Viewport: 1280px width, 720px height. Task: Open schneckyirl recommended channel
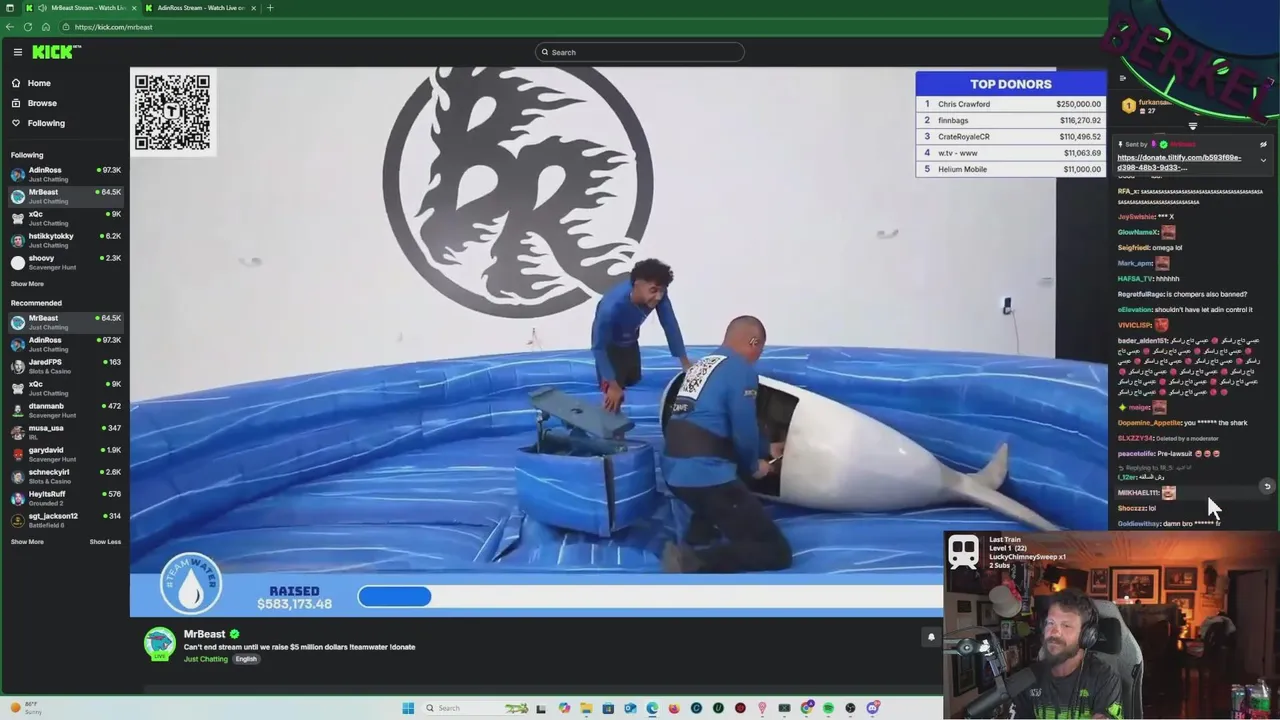click(65, 476)
